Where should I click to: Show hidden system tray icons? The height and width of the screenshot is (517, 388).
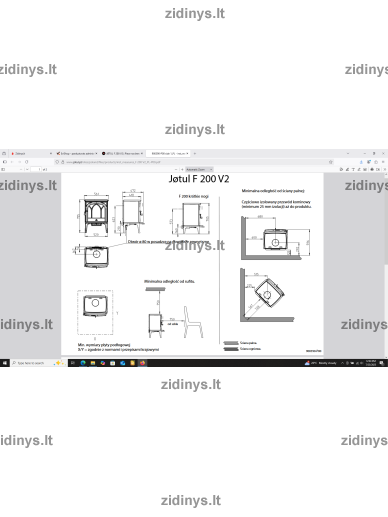342,363
